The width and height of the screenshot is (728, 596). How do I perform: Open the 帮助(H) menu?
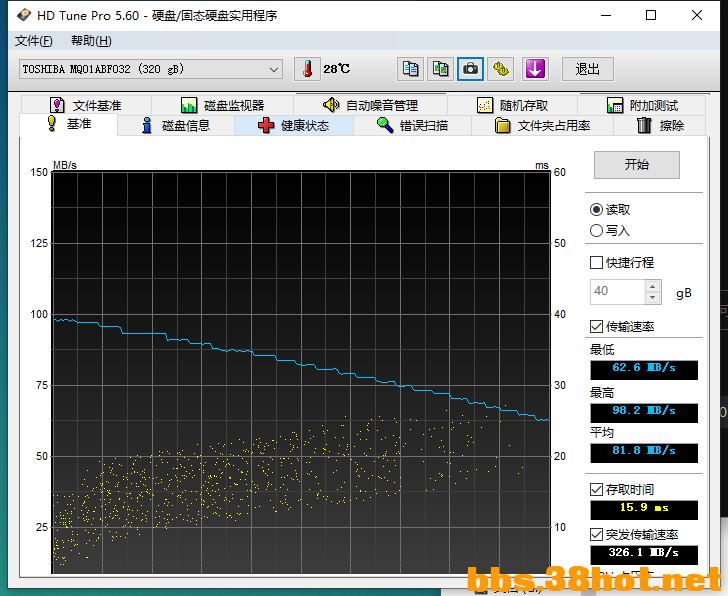pyautogui.click(x=91, y=41)
